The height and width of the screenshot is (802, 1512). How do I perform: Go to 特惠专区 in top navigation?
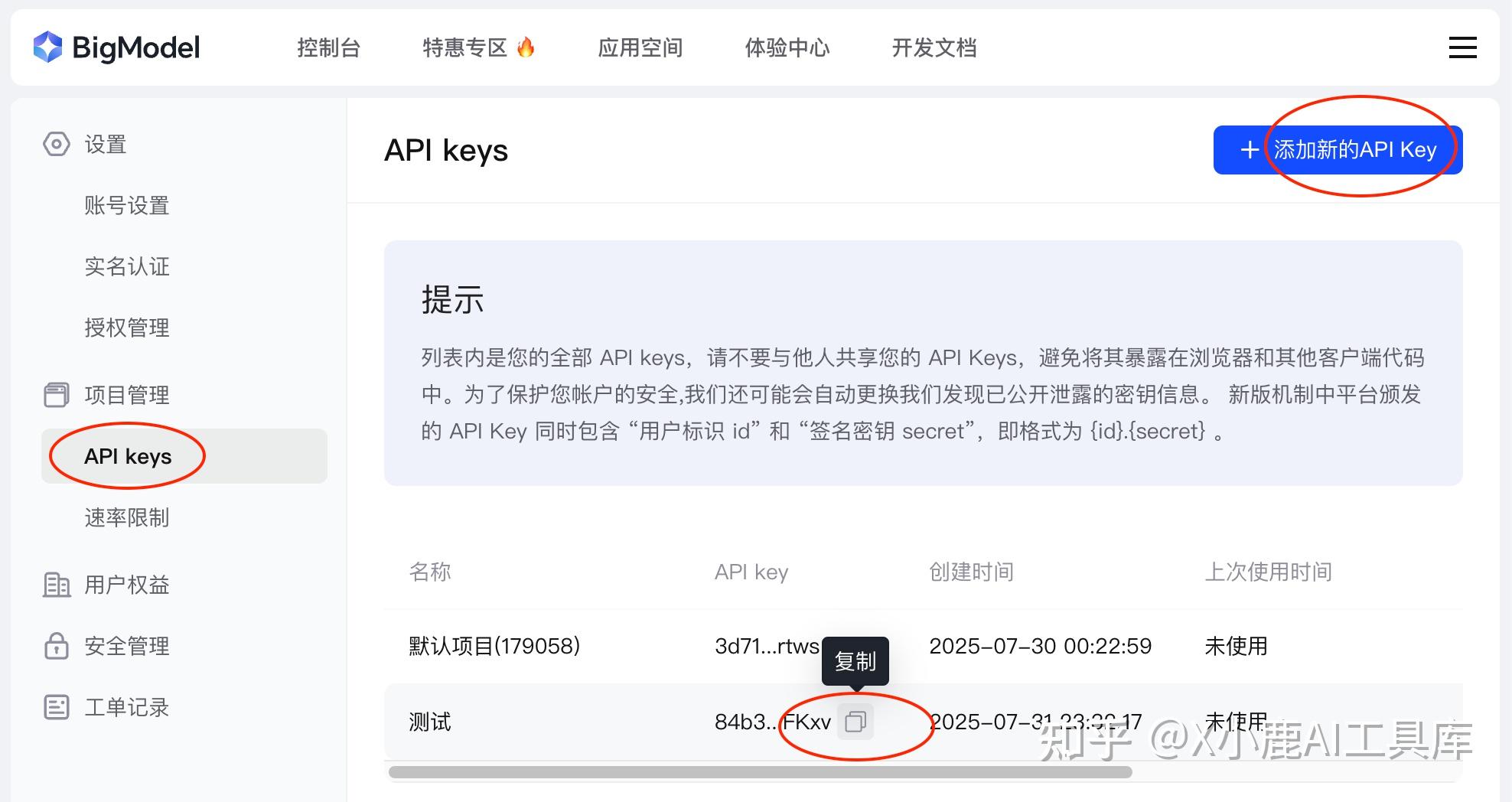[x=465, y=47]
